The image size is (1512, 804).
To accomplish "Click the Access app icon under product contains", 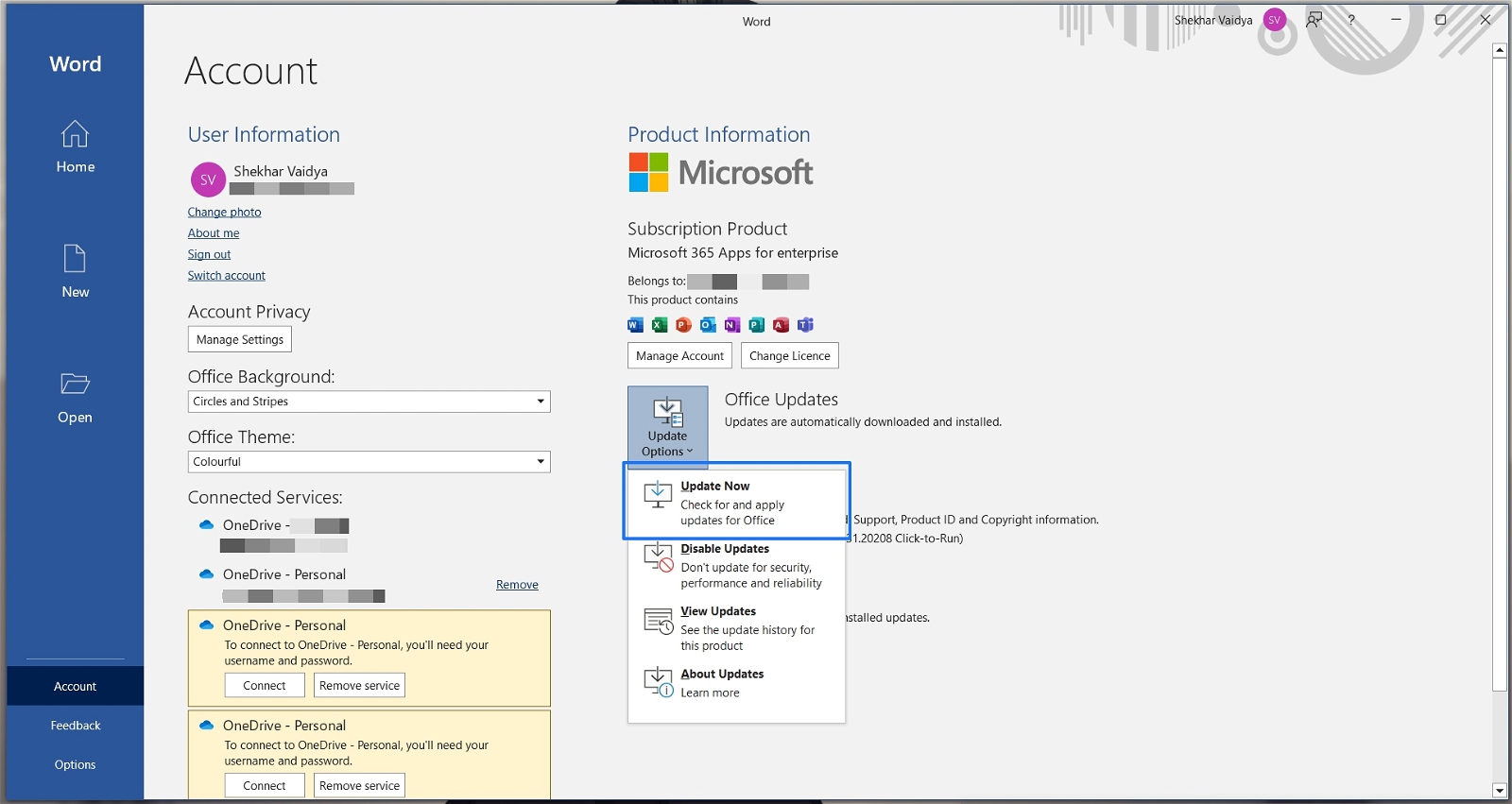I will 781,325.
